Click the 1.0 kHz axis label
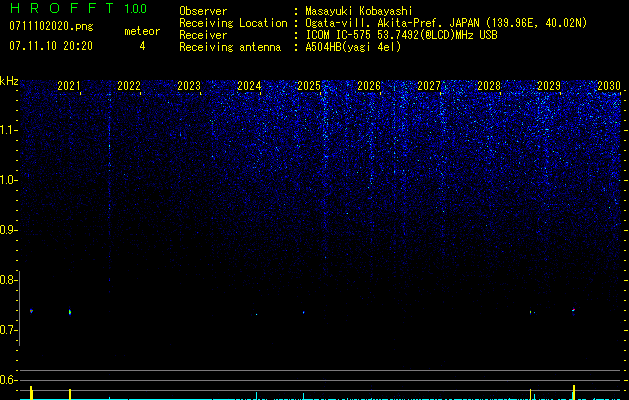The height and width of the screenshot is (400, 629). click(x=8, y=180)
